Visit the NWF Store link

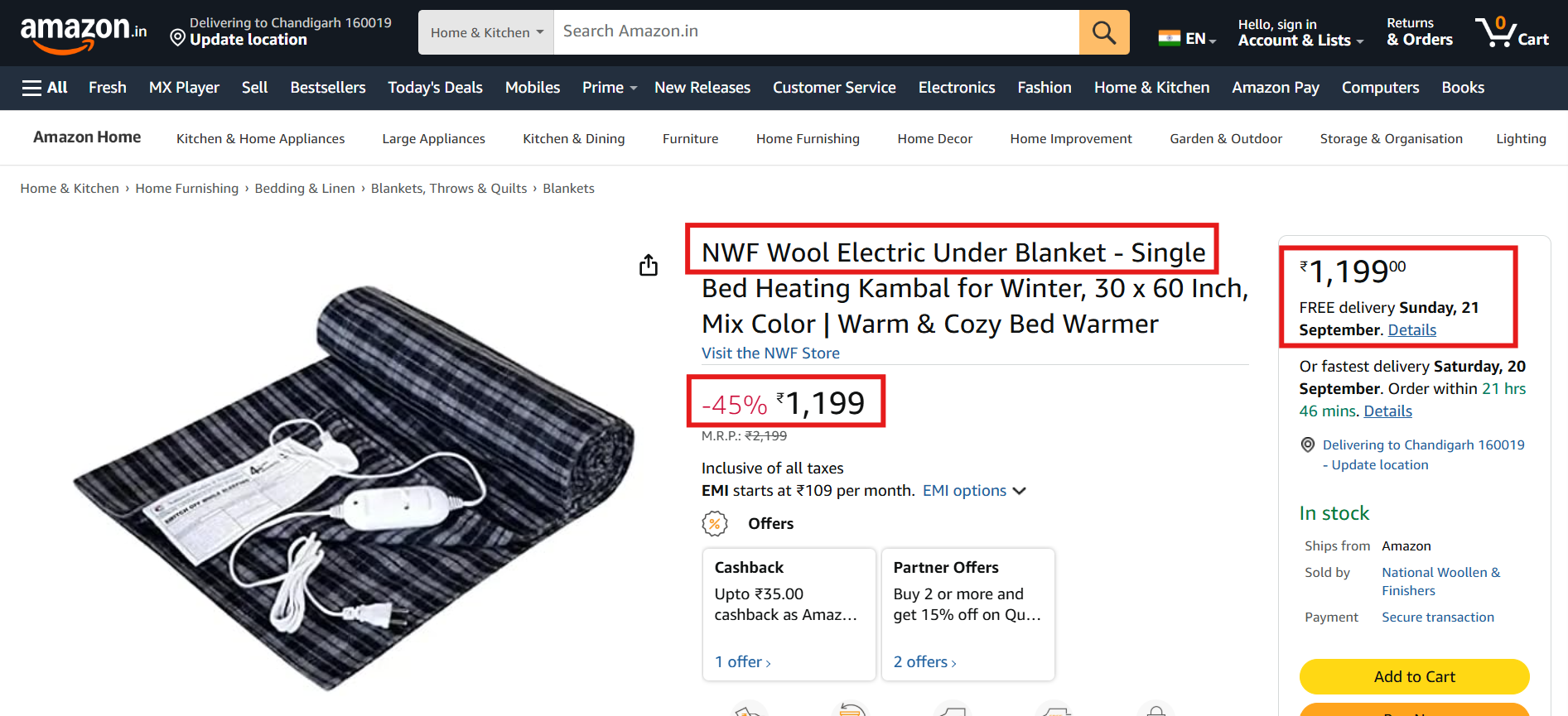(x=770, y=353)
